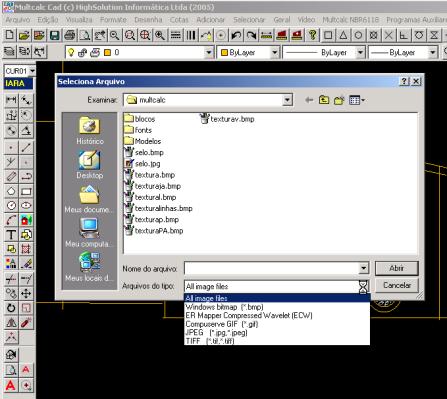The height and width of the screenshot is (399, 447).
Task: Select the Rotate tool in left toolbar
Action: (x=11, y=307)
